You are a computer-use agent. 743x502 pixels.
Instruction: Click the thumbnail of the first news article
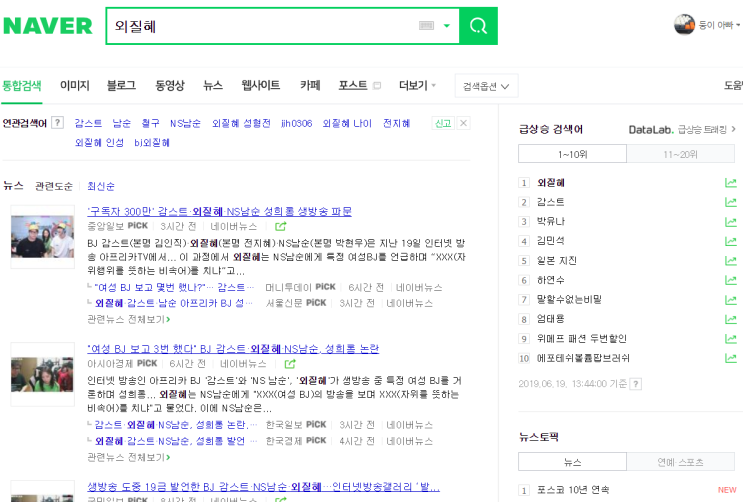[43, 237]
